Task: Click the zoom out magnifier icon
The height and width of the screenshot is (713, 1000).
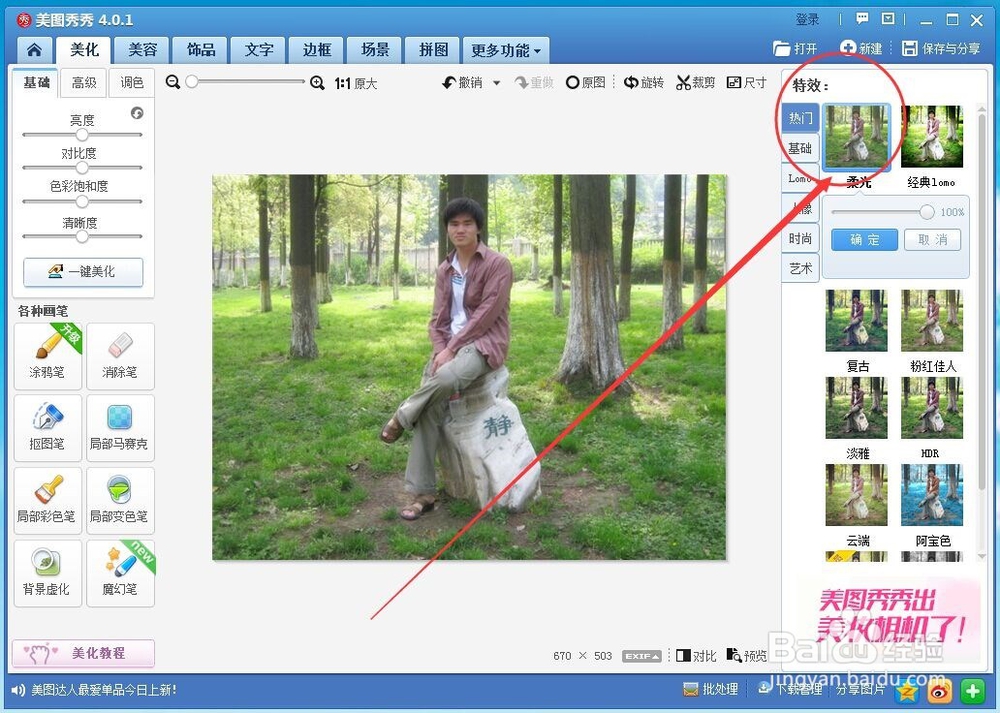Action: point(172,82)
